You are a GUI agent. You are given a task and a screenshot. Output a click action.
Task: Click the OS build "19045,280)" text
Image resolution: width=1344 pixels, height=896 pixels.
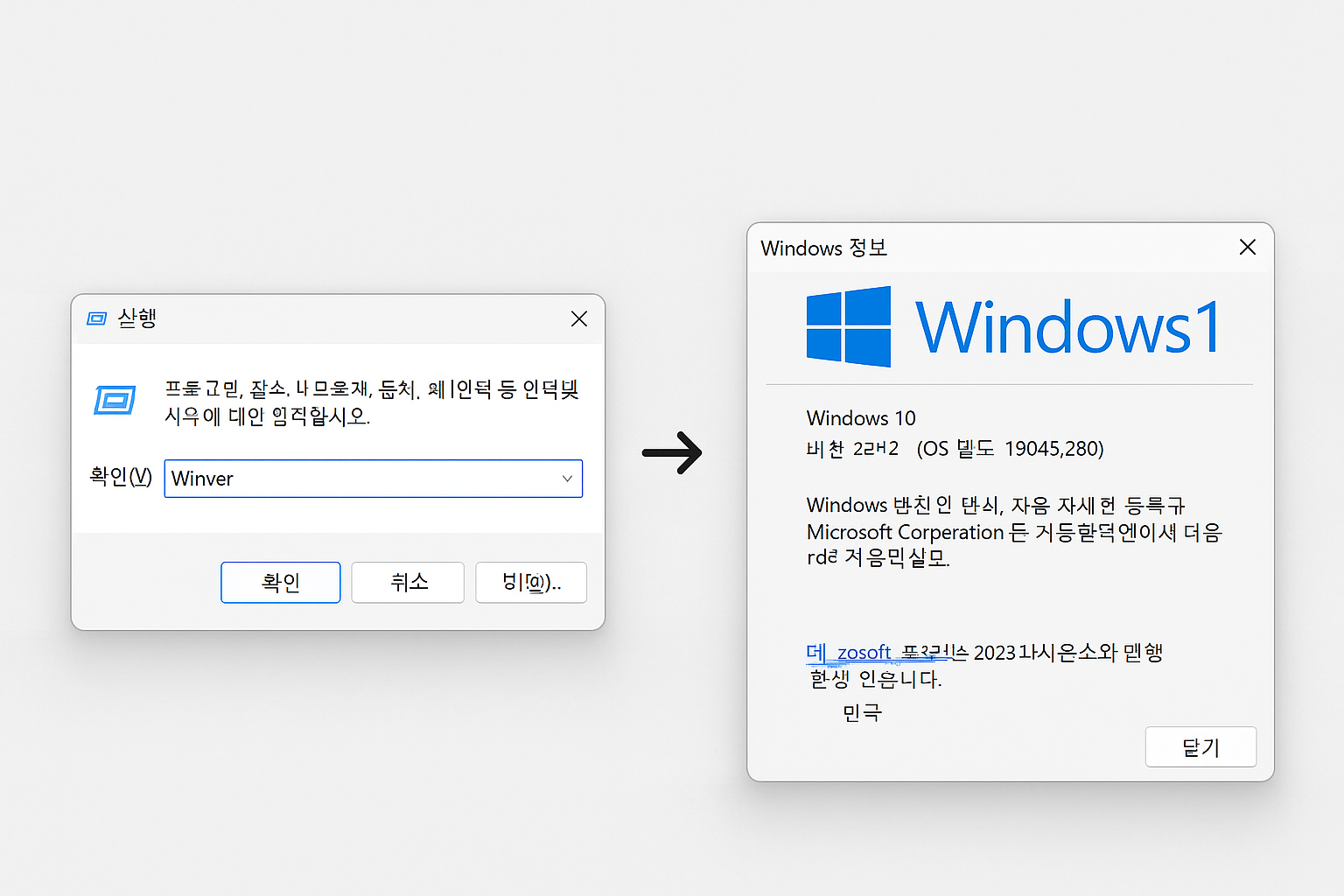click(x=1054, y=449)
